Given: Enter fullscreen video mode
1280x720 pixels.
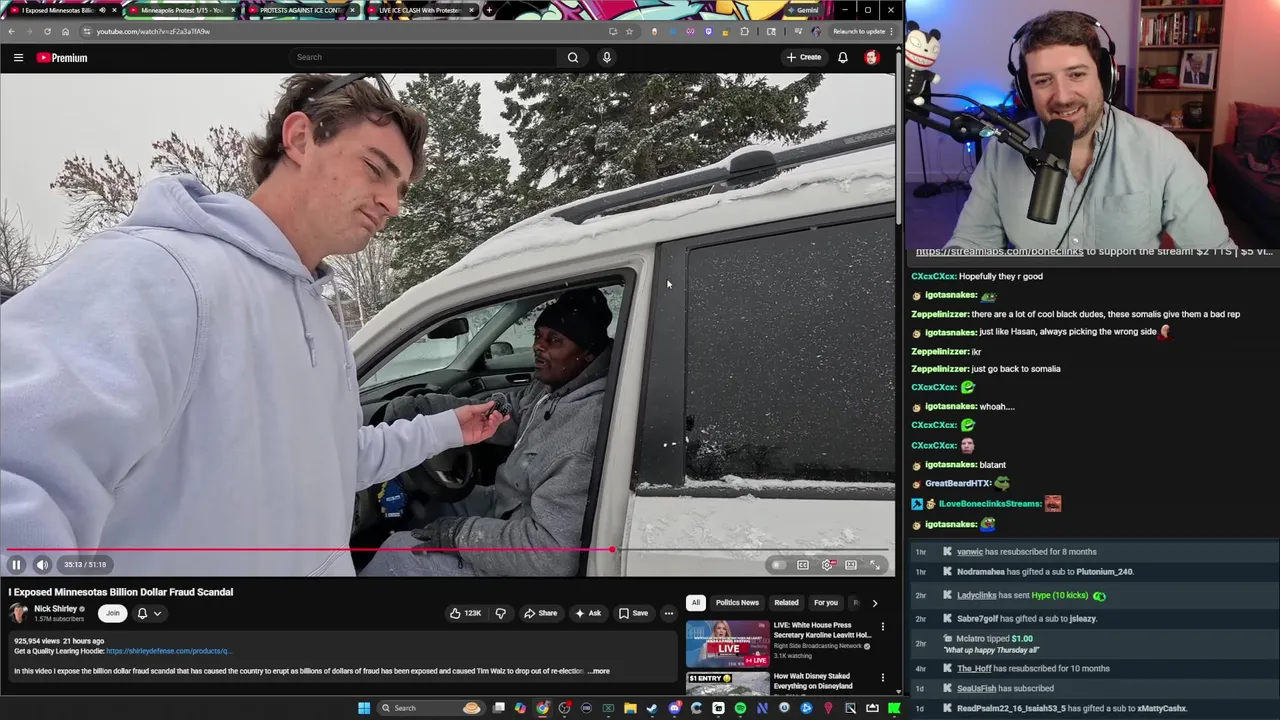Looking at the screenshot, I should pos(875,565).
